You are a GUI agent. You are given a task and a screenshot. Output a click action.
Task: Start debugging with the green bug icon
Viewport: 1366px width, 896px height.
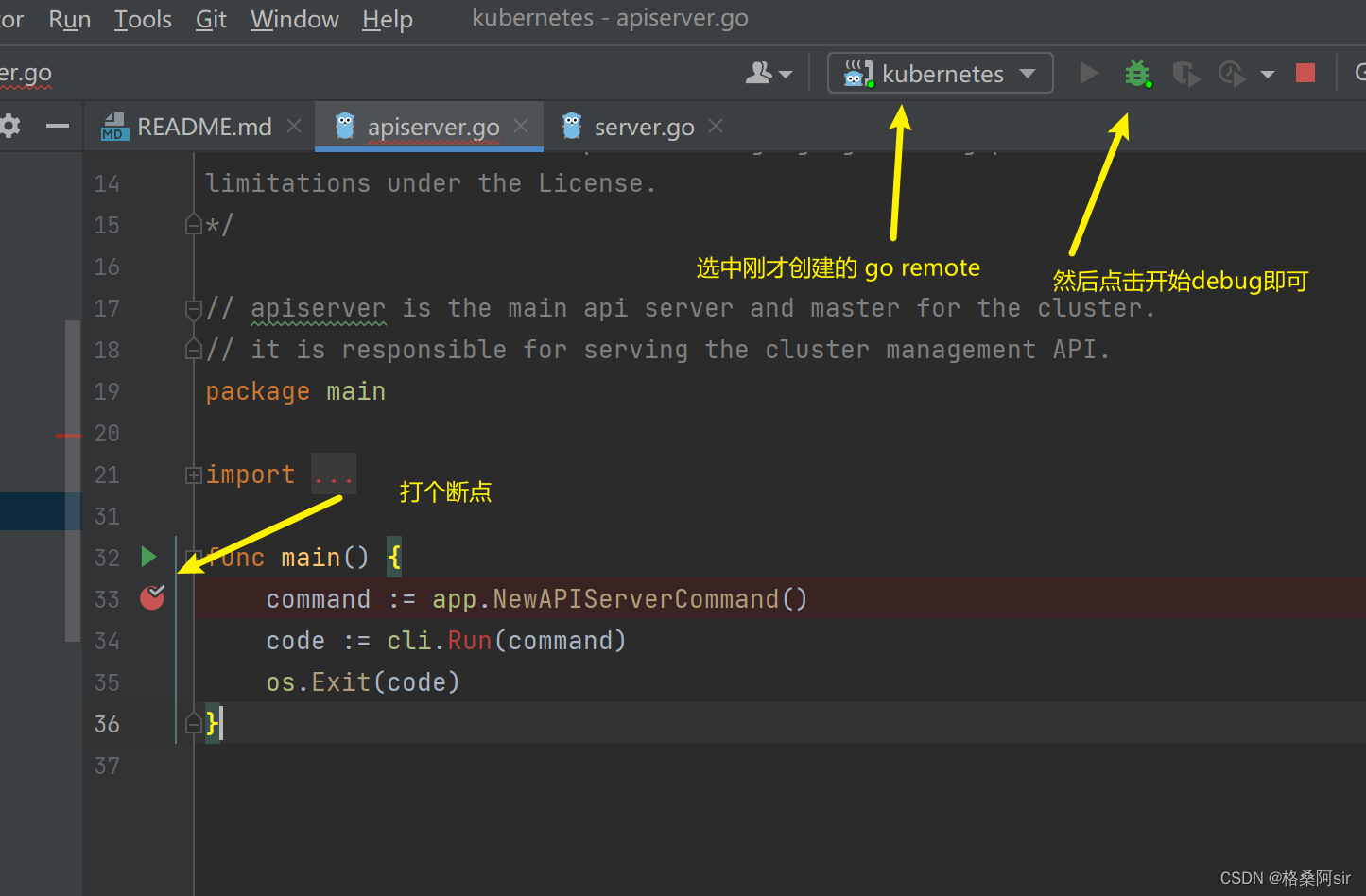pyautogui.click(x=1137, y=73)
